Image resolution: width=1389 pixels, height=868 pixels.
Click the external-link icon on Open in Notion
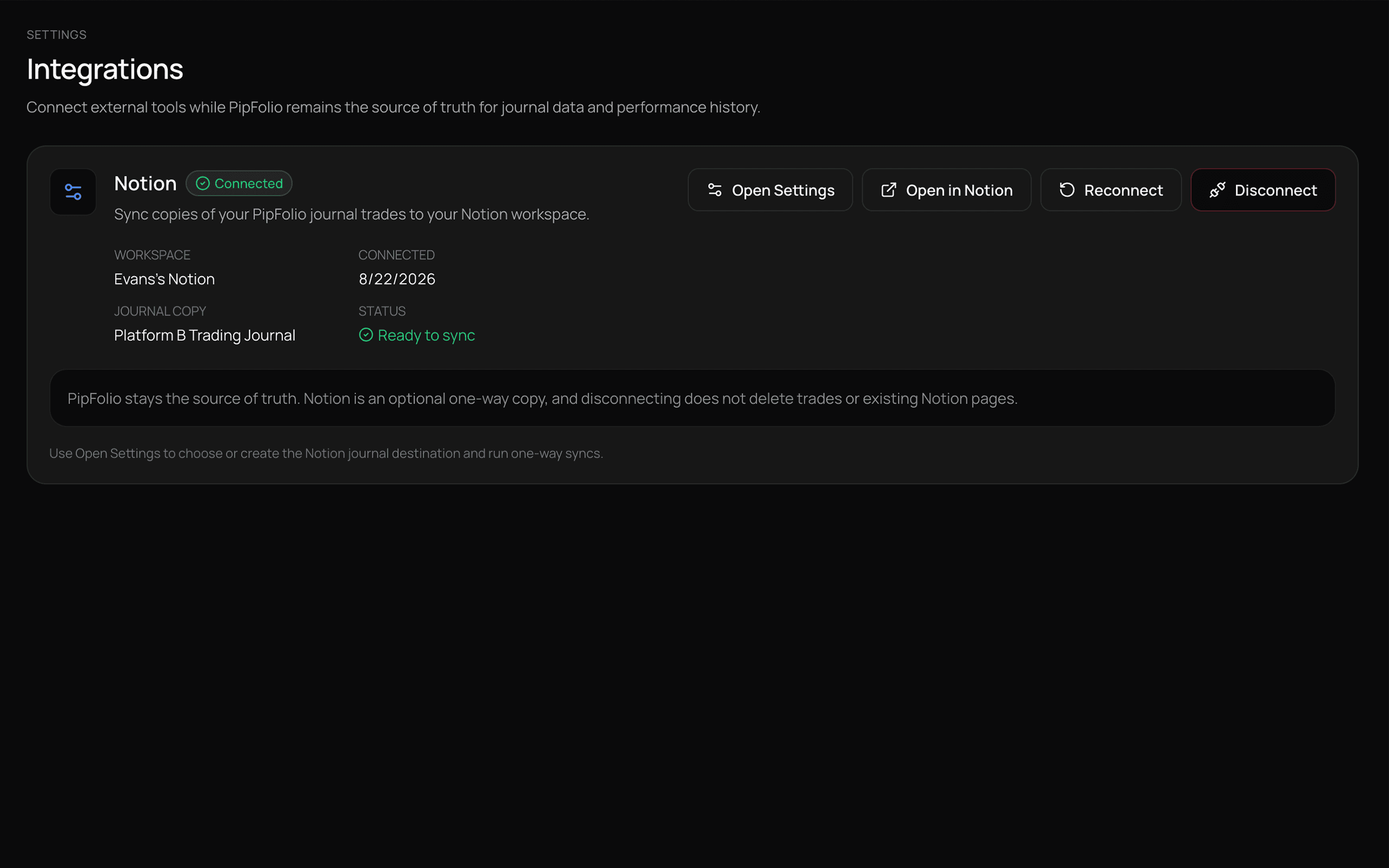pyautogui.click(x=889, y=190)
